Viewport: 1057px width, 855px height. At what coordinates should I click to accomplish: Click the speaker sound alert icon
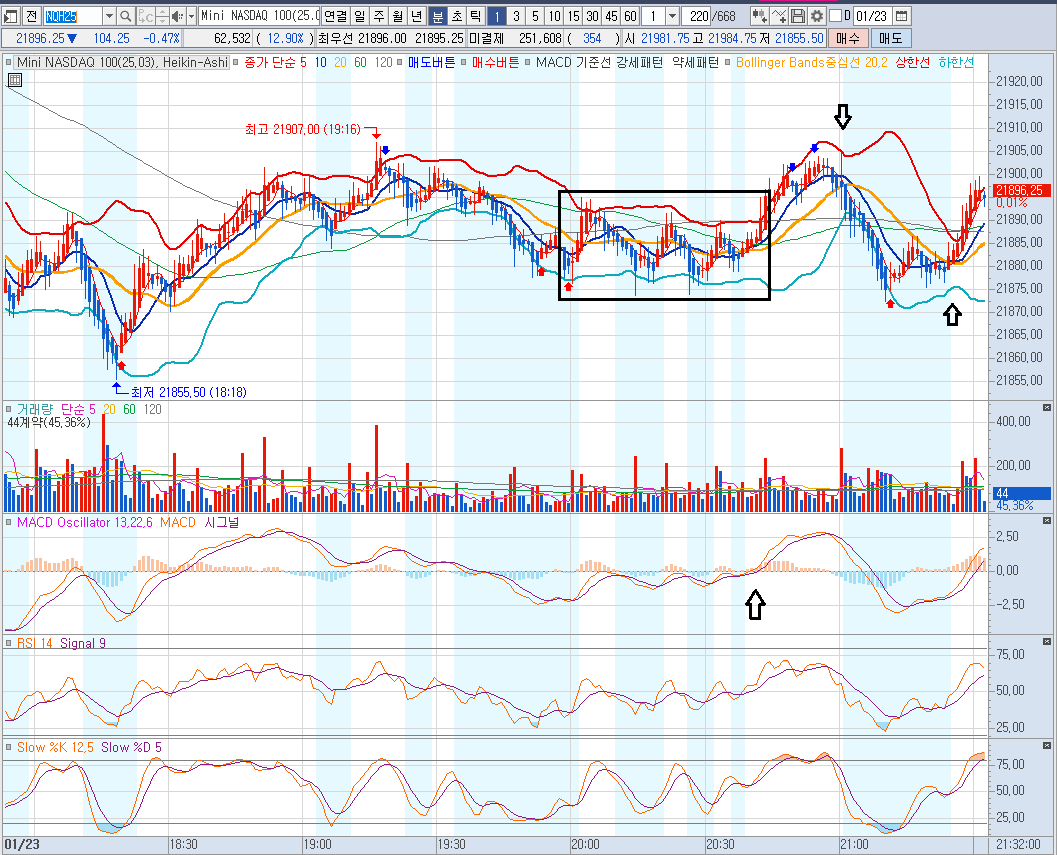pyautogui.click(x=177, y=16)
